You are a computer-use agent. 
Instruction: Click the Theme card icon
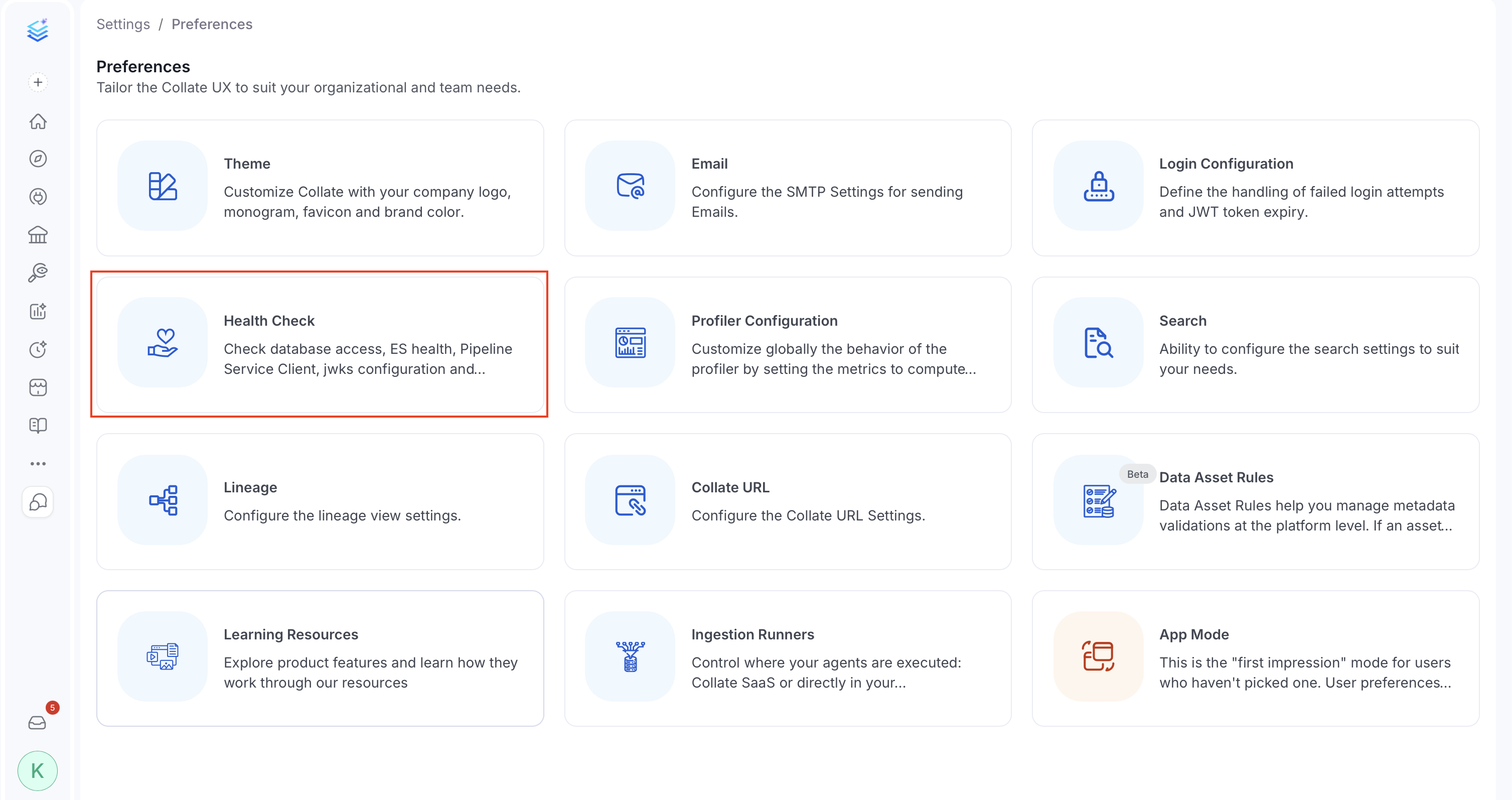(x=163, y=186)
